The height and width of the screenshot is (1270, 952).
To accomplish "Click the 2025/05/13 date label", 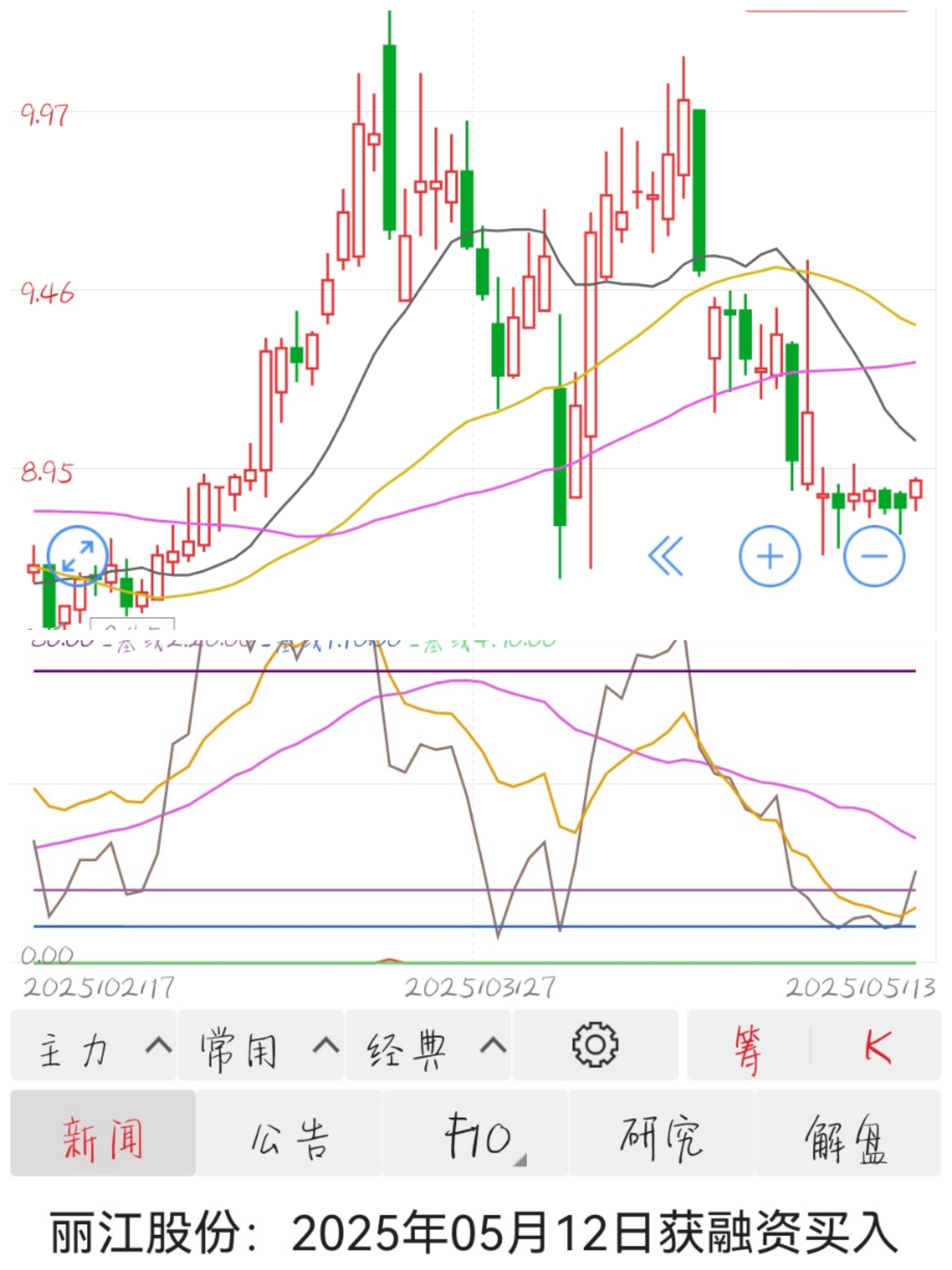I will click(x=860, y=987).
